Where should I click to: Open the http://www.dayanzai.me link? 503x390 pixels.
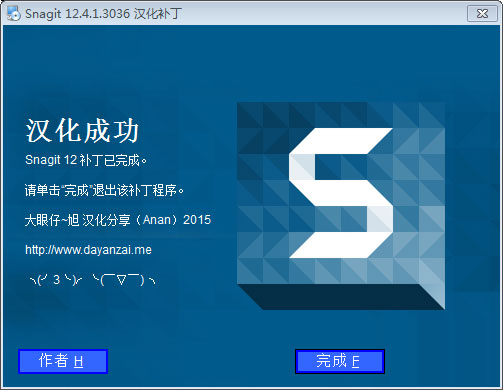pyautogui.click(x=88, y=250)
